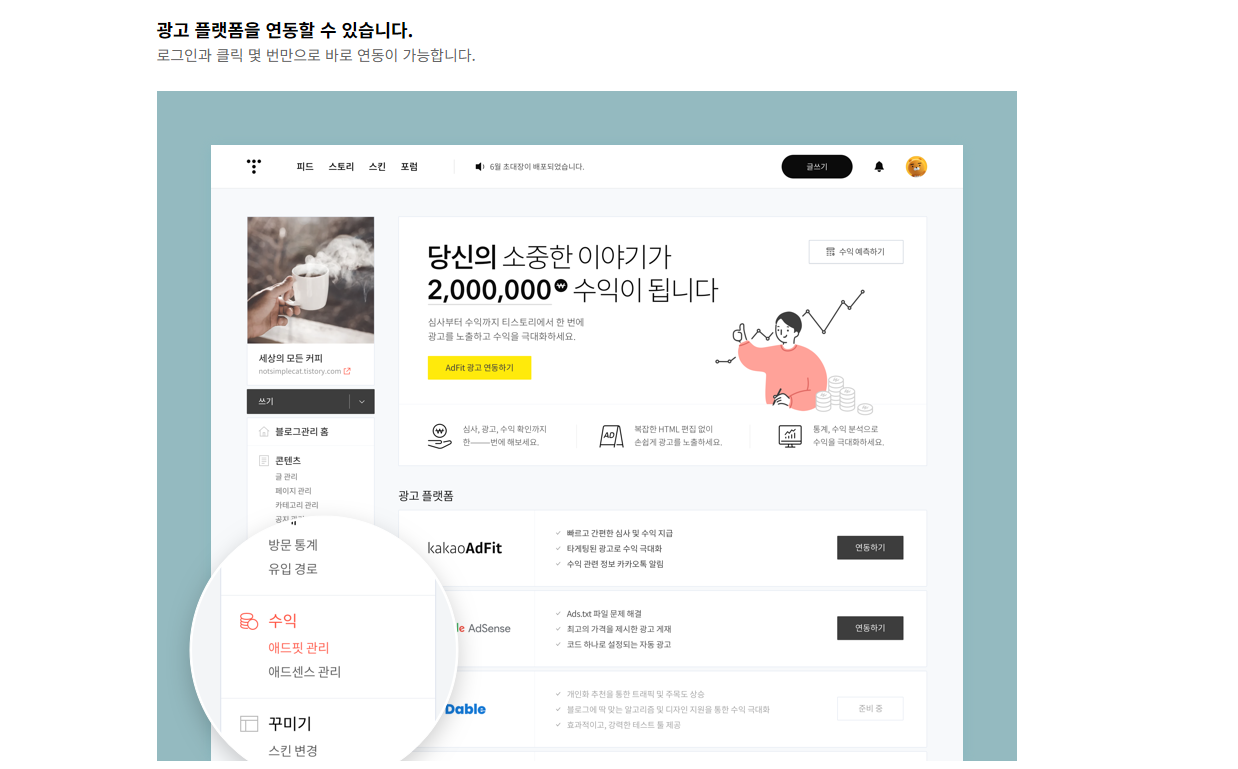Open the profile avatar menu
1238x769 pixels.
tap(916, 167)
